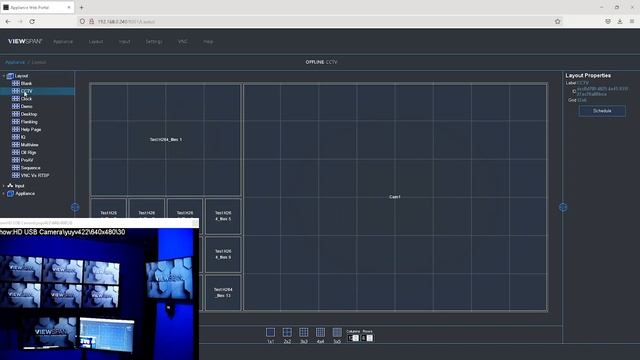Select the Multiview layout
The height and width of the screenshot is (360, 640).
(29, 145)
